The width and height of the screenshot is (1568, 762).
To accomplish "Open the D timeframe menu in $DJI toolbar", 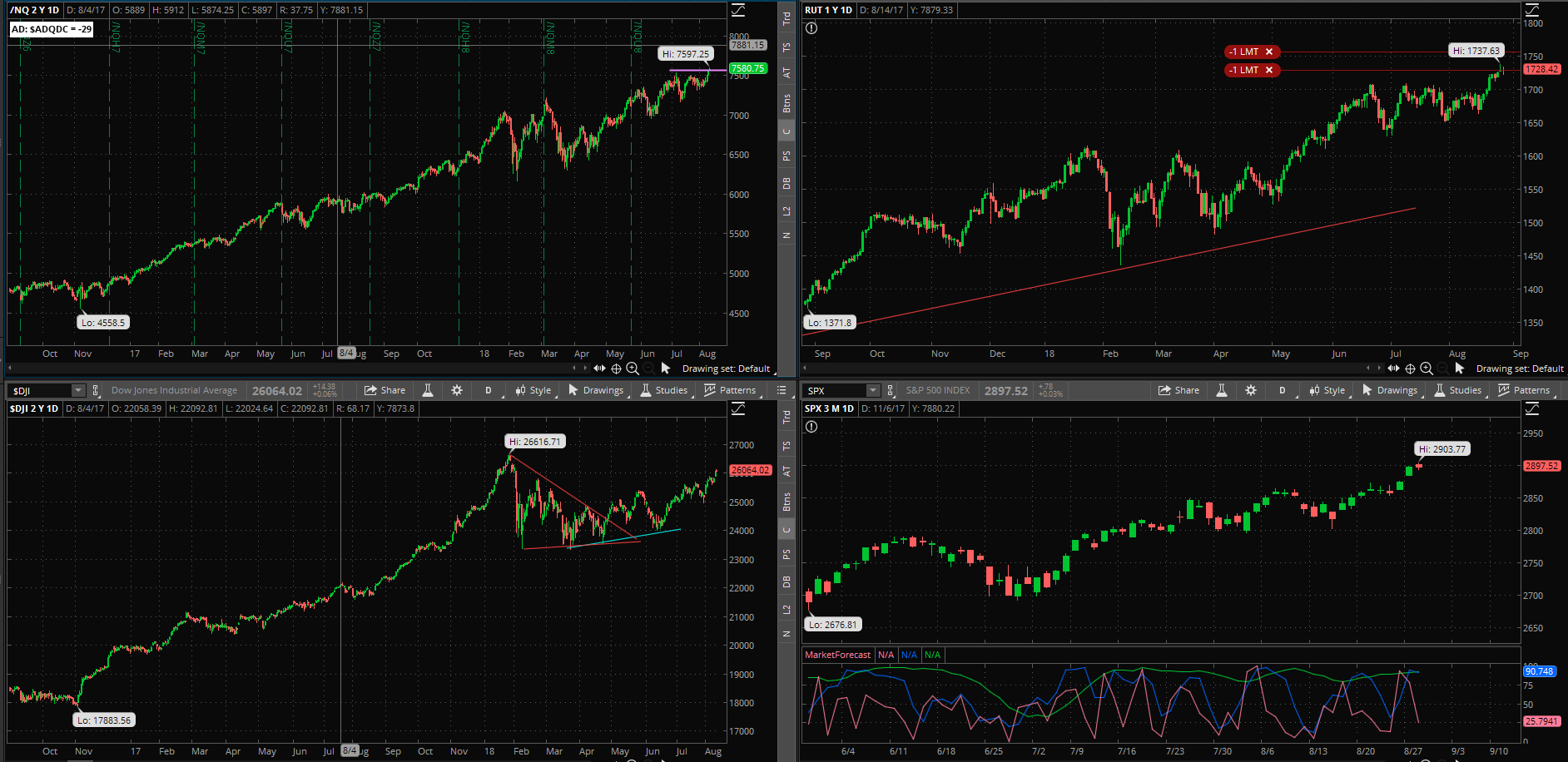I will [489, 390].
